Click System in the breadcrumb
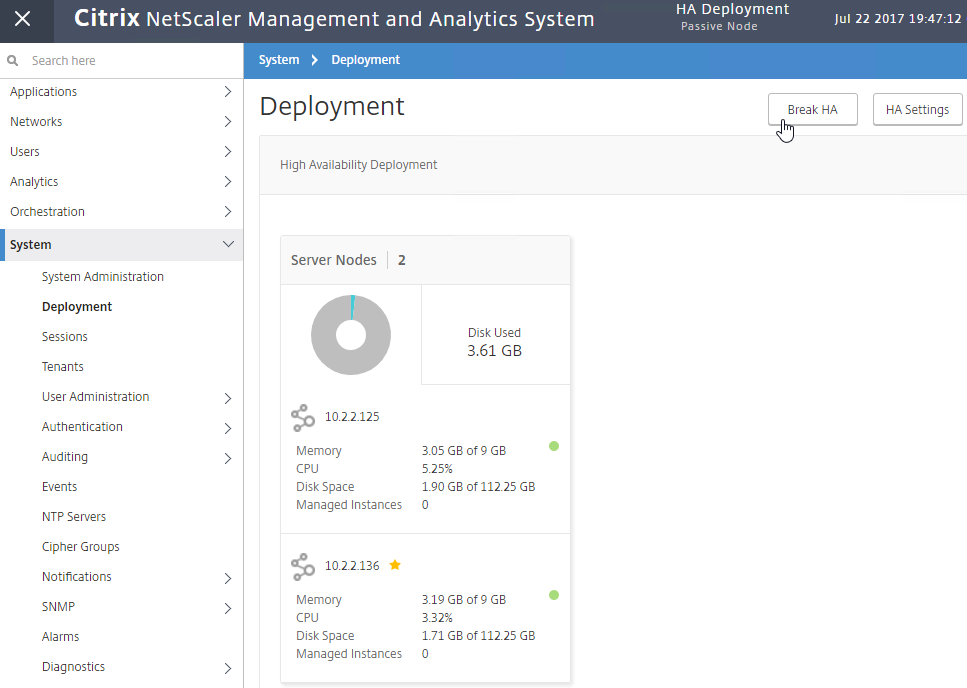The height and width of the screenshot is (688, 967). click(x=279, y=60)
